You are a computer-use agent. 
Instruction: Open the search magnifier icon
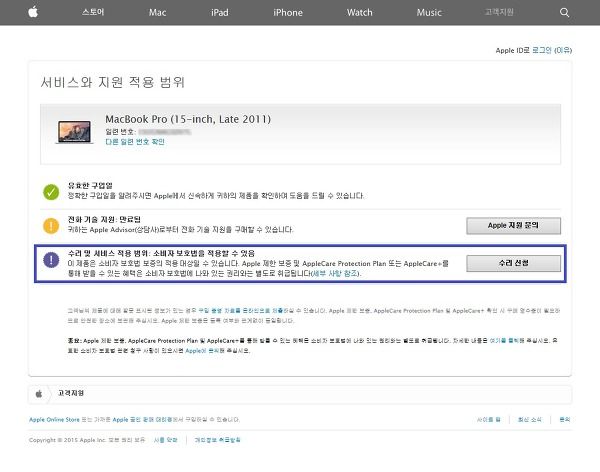coord(564,13)
